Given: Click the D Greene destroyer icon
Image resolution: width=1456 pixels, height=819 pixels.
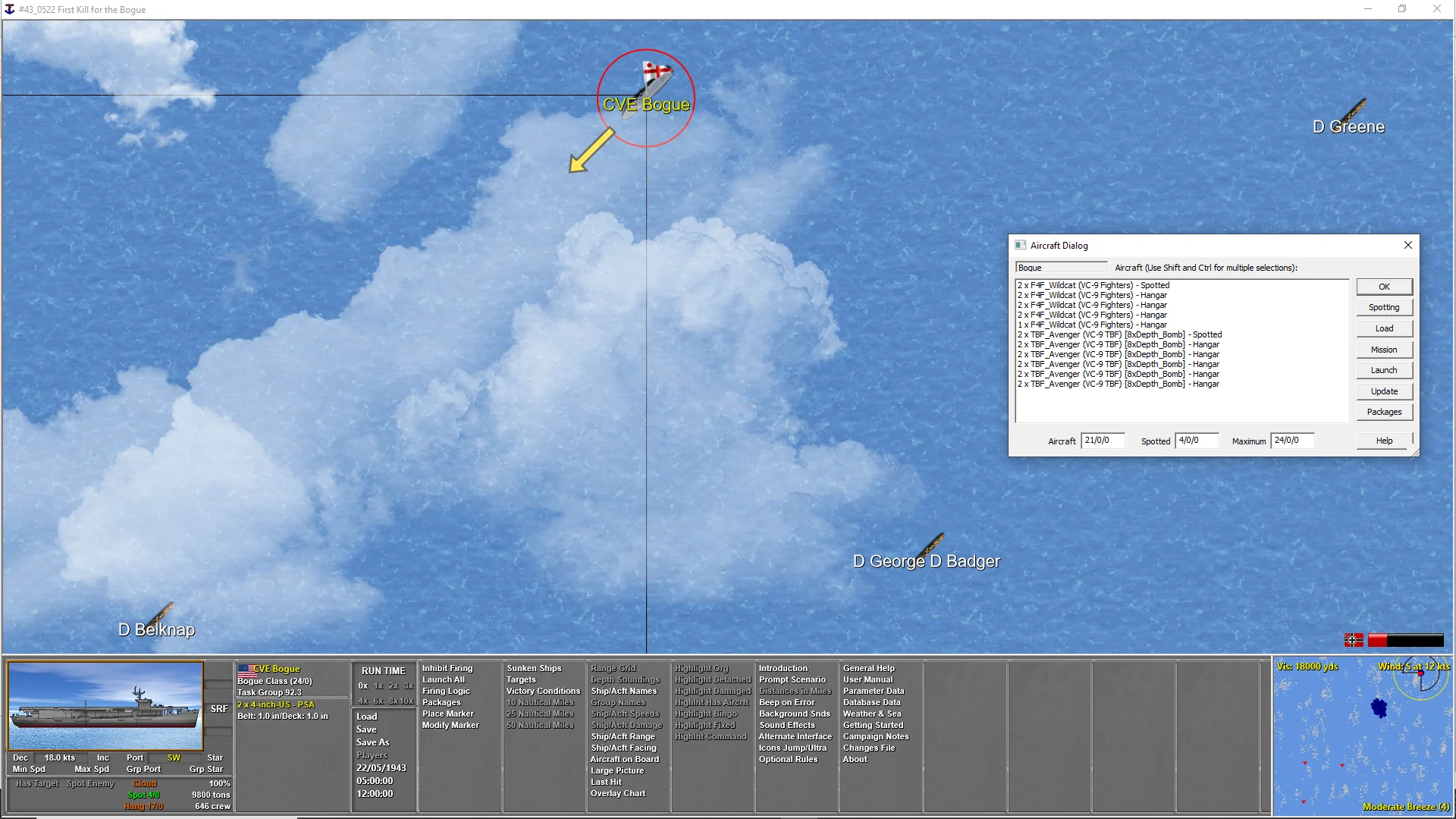Looking at the screenshot, I should pos(1354,109).
